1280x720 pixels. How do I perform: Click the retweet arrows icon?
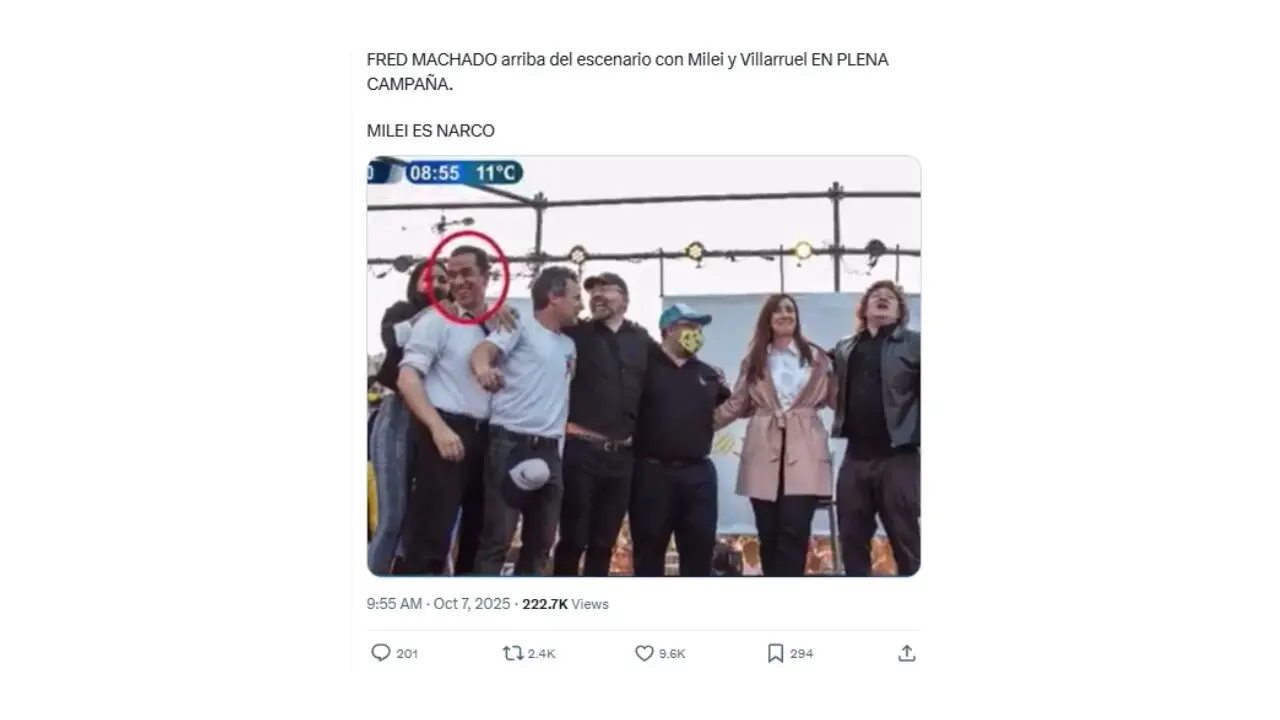click(513, 653)
